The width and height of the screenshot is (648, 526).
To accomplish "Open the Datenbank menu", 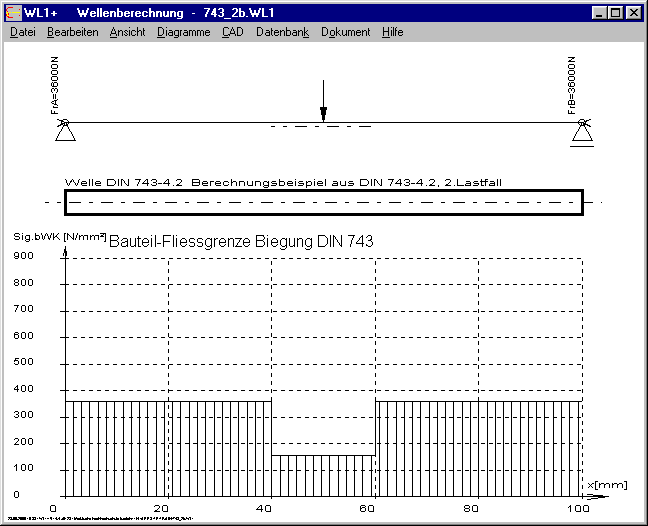I will point(282,32).
